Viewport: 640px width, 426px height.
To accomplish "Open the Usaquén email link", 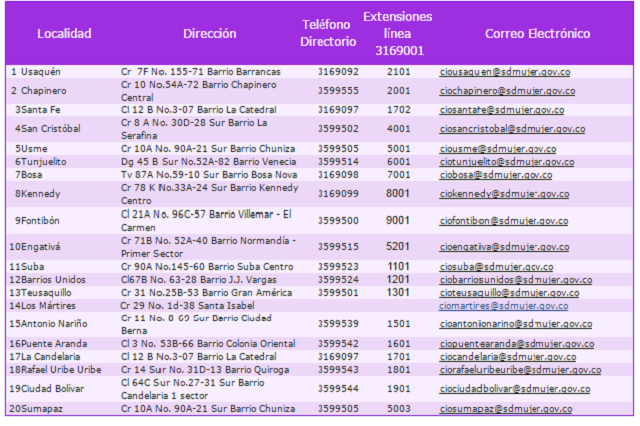I will coord(504,72).
